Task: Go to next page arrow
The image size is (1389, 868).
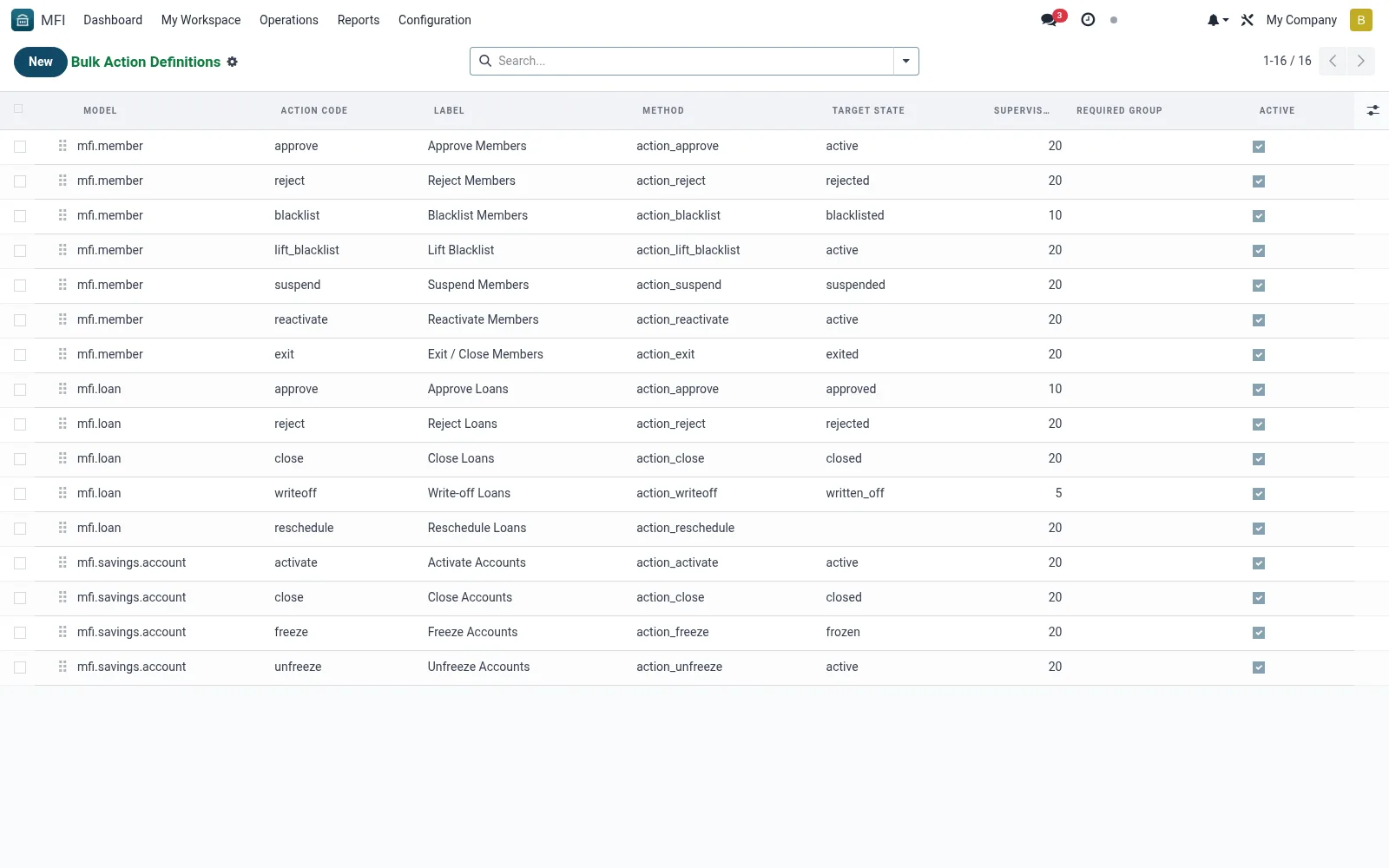Action: (x=1360, y=61)
